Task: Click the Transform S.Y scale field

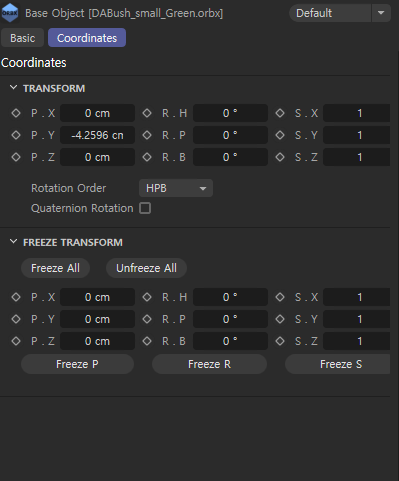Action: pos(357,135)
